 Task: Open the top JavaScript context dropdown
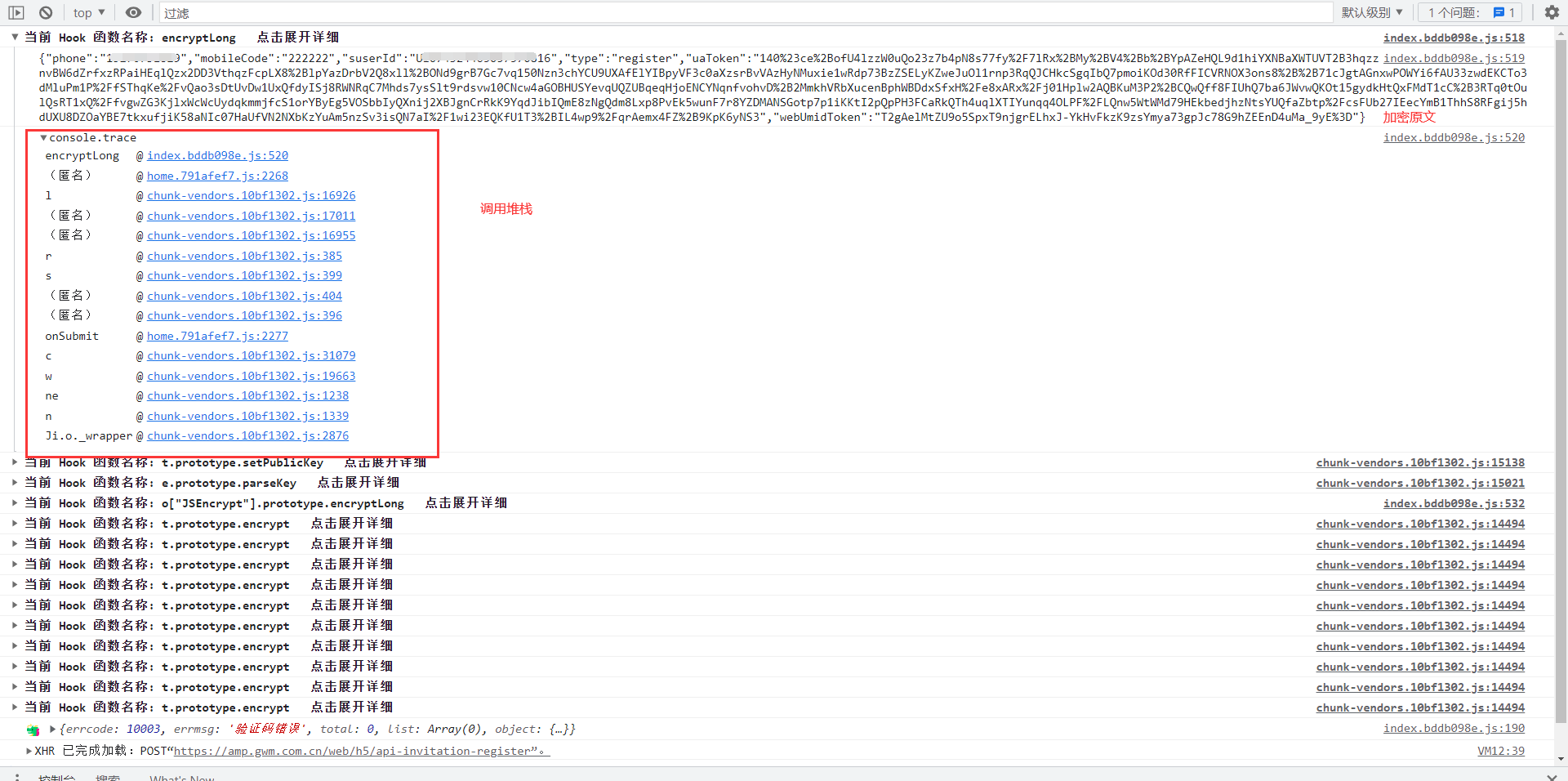pos(89,12)
